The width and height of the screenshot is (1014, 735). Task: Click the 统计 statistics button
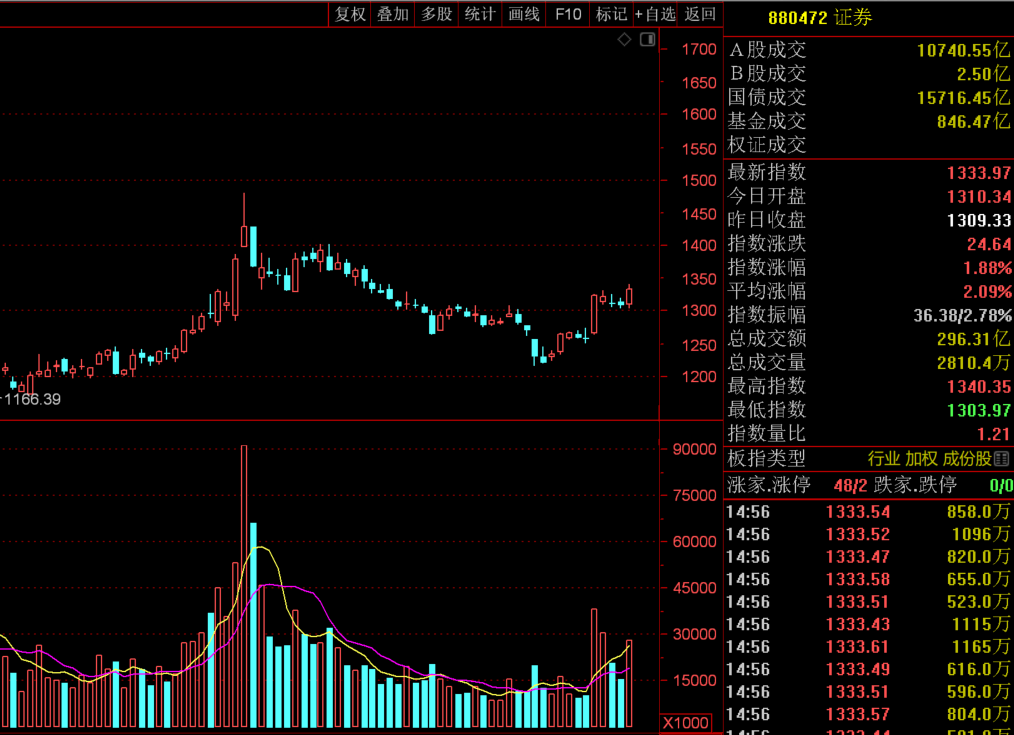tap(480, 14)
